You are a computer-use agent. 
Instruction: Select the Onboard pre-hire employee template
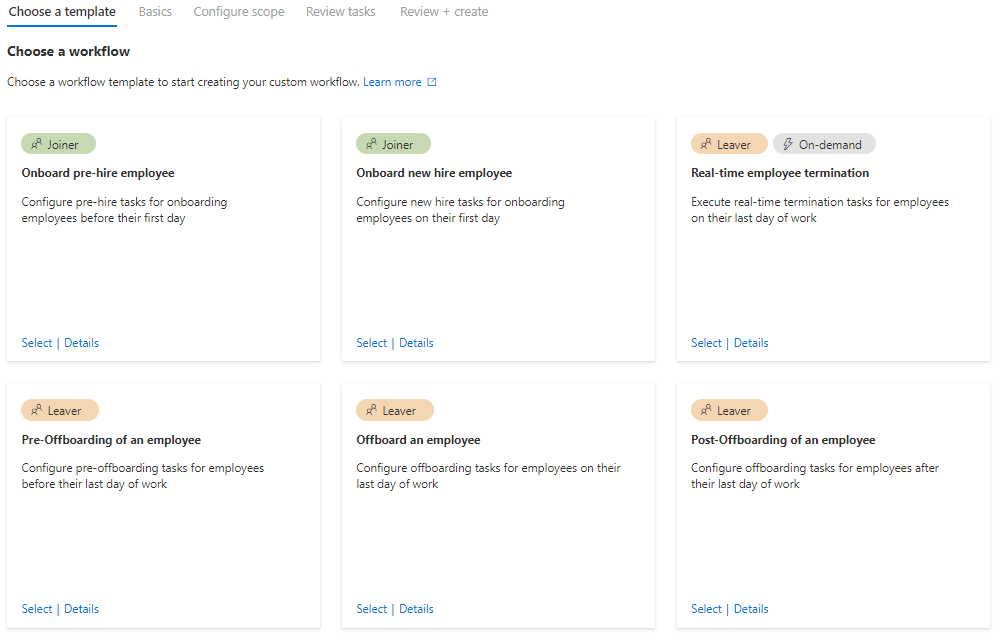(37, 343)
